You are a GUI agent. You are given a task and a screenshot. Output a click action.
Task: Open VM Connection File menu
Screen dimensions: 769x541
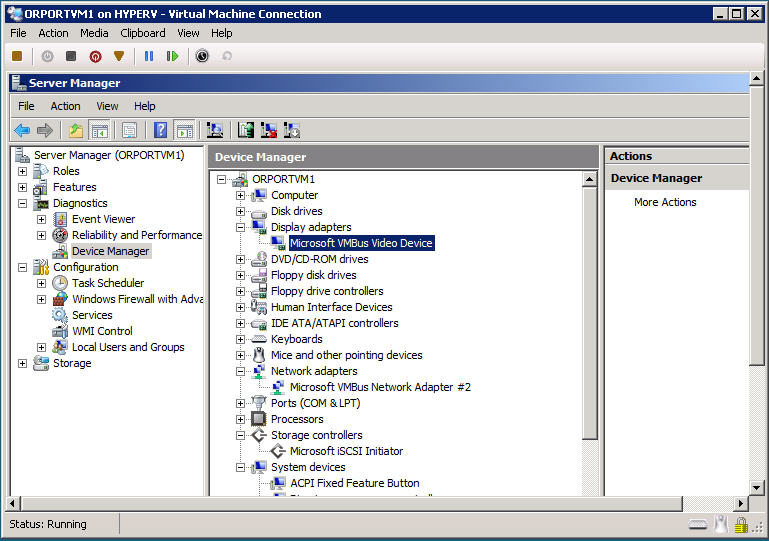pos(18,33)
